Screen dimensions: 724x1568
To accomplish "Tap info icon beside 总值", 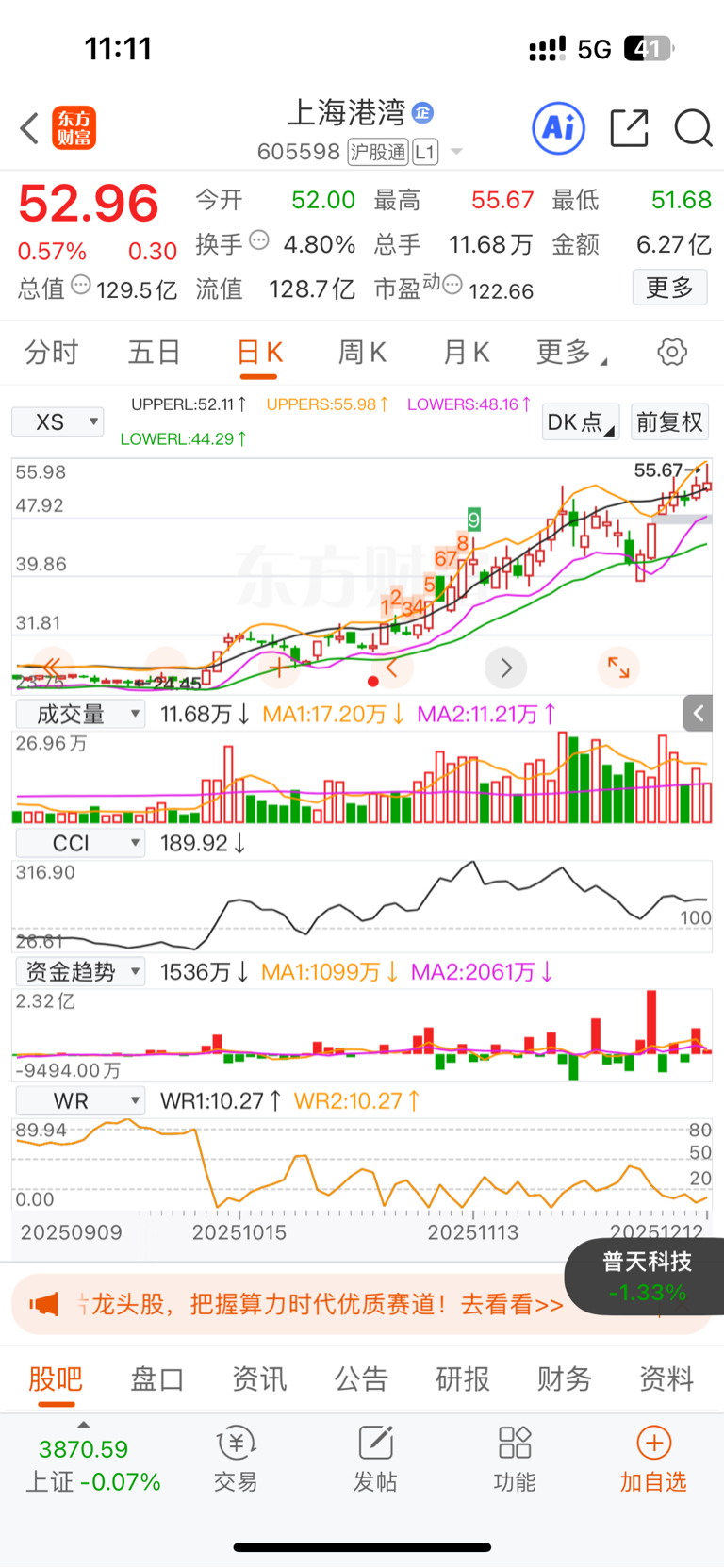I will click(81, 285).
